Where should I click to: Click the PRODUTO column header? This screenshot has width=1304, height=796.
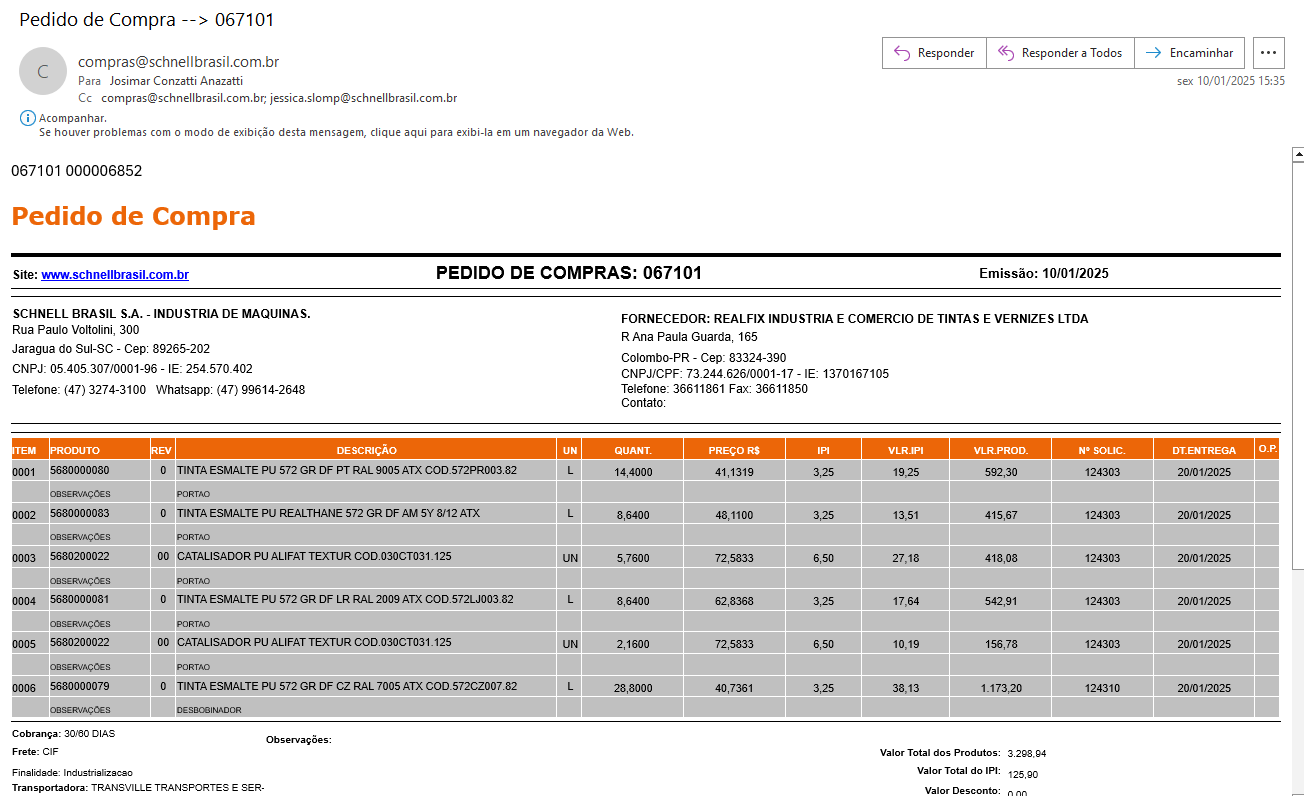[x=75, y=451]
